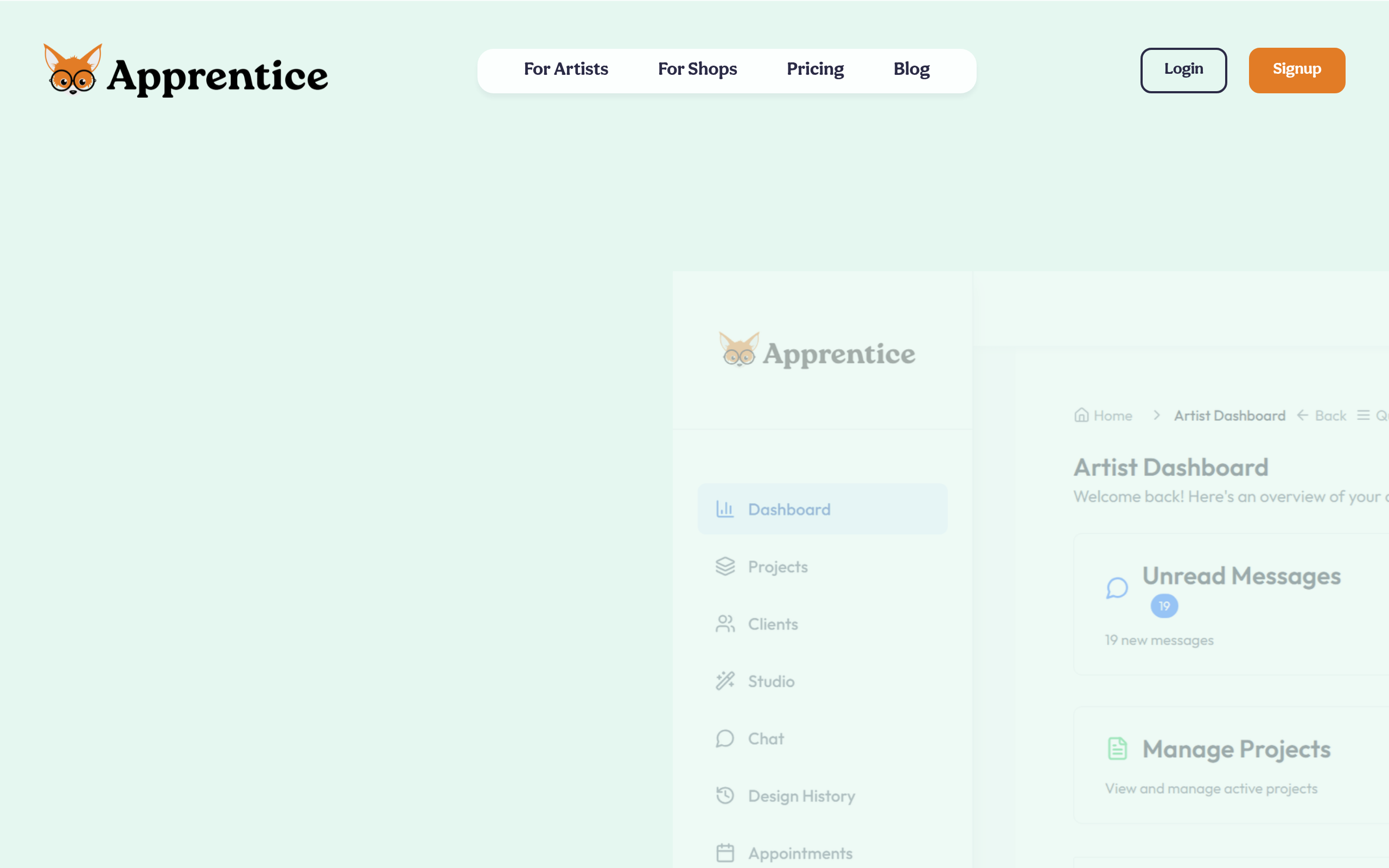Viewport: 1389px width, 868px height.
Task: Click the breadcrumb chevron after Home
Action: (1157, 415)
